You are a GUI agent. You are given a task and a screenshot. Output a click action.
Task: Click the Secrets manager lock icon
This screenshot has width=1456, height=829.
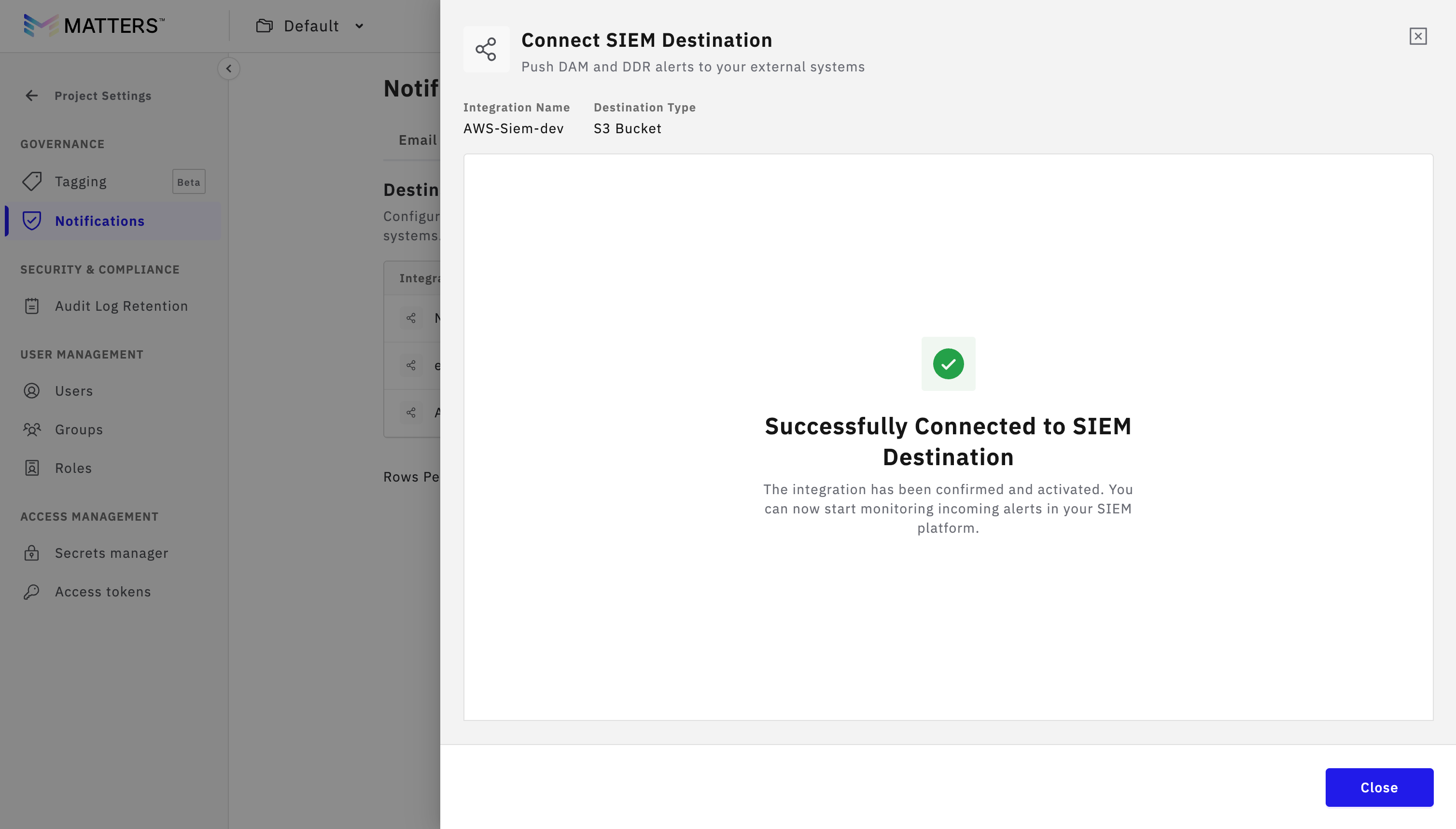(x=32, y=553)
